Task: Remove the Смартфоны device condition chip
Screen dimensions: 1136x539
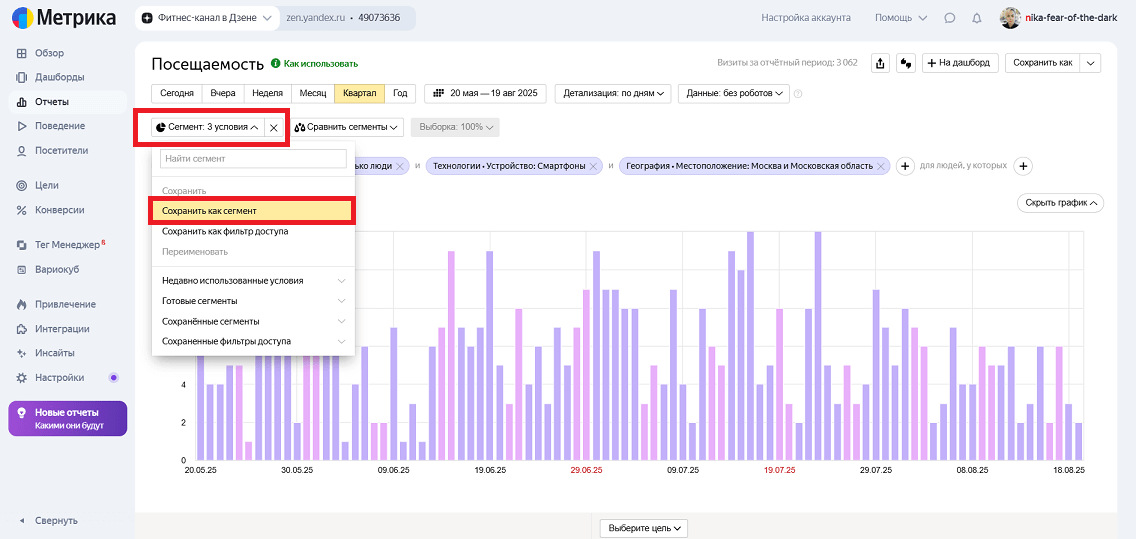Action: tap(594, 166)
